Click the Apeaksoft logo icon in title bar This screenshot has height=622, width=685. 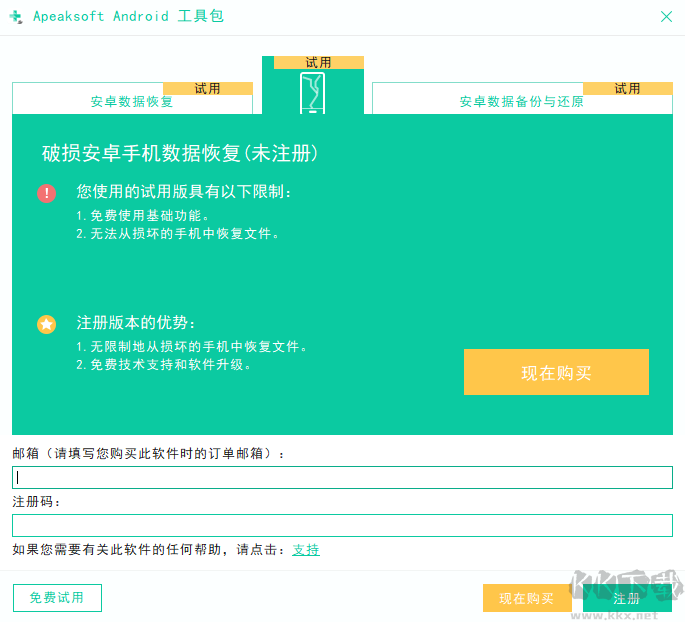[x=16, y=17]
